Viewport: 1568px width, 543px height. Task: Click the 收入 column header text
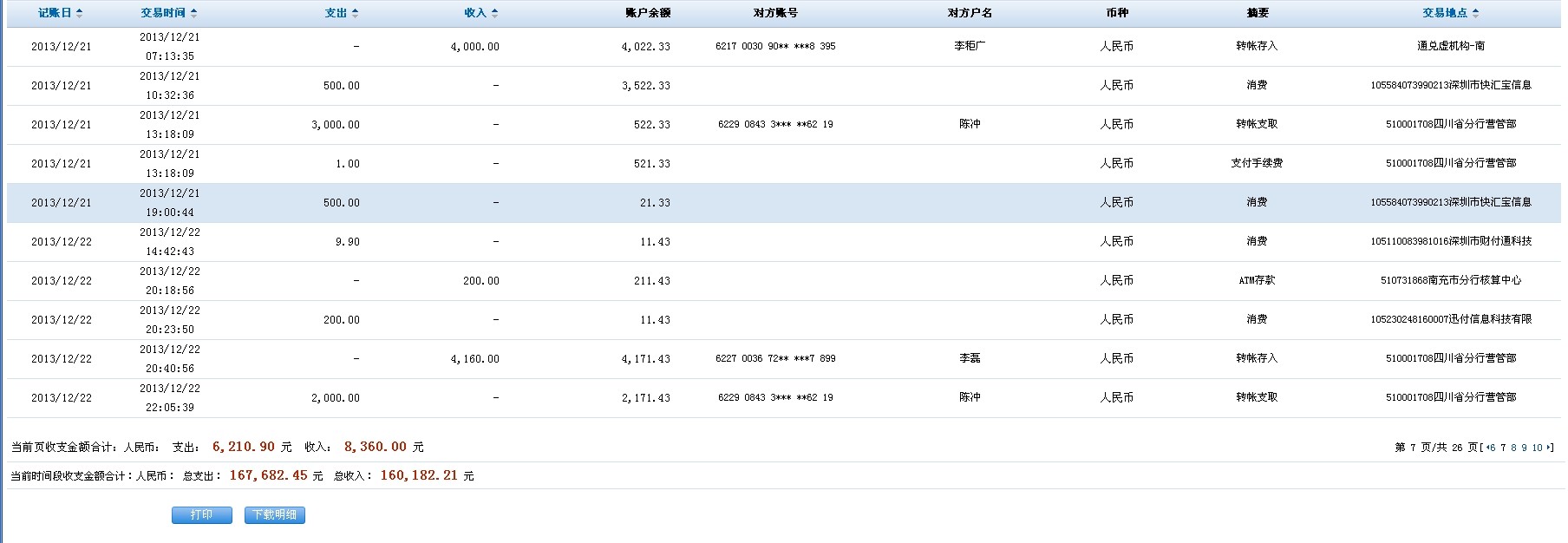click(x=475, y=13)
